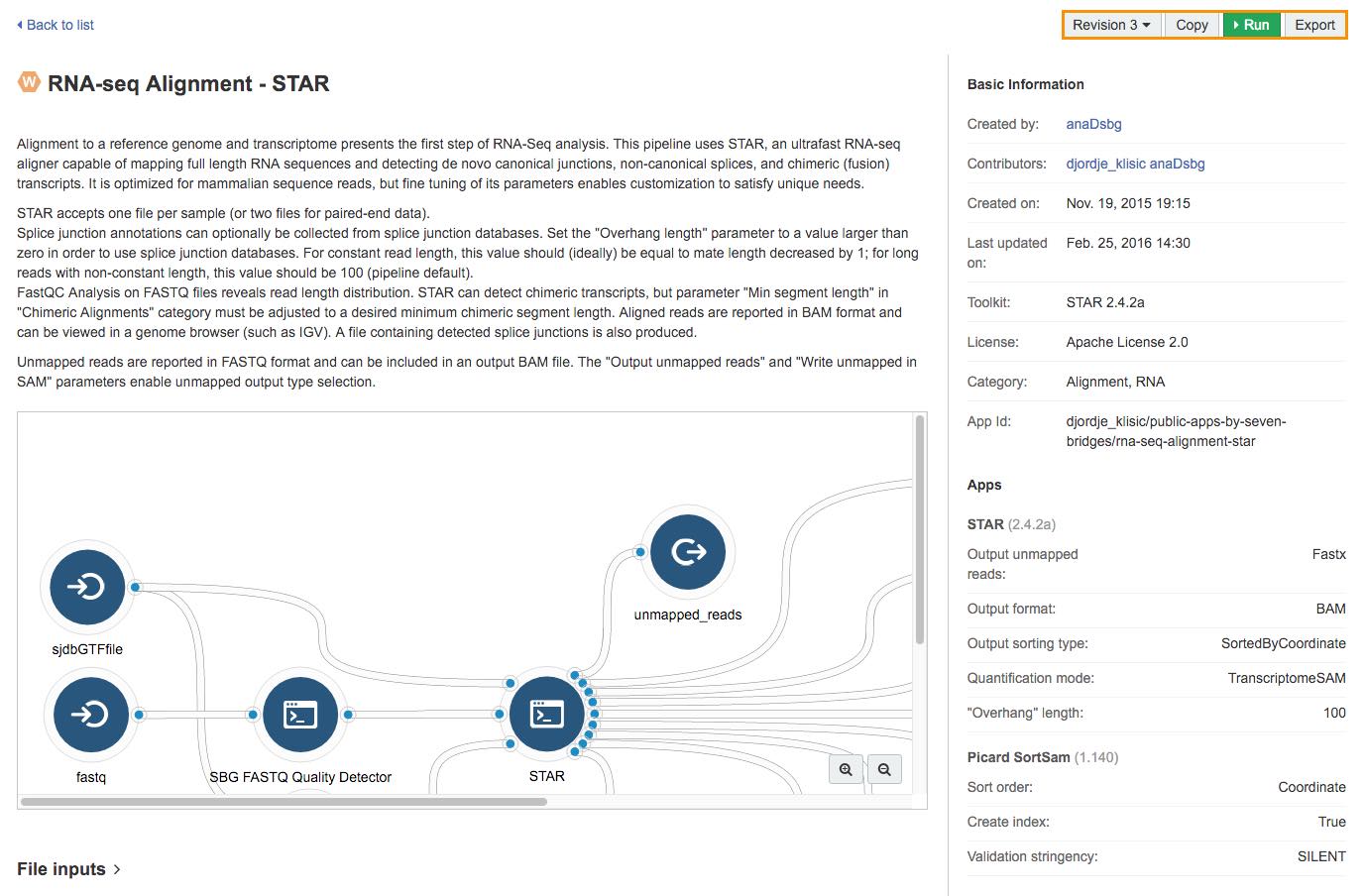Click the Export button
1365x896 pixels.
point(1314,25)
